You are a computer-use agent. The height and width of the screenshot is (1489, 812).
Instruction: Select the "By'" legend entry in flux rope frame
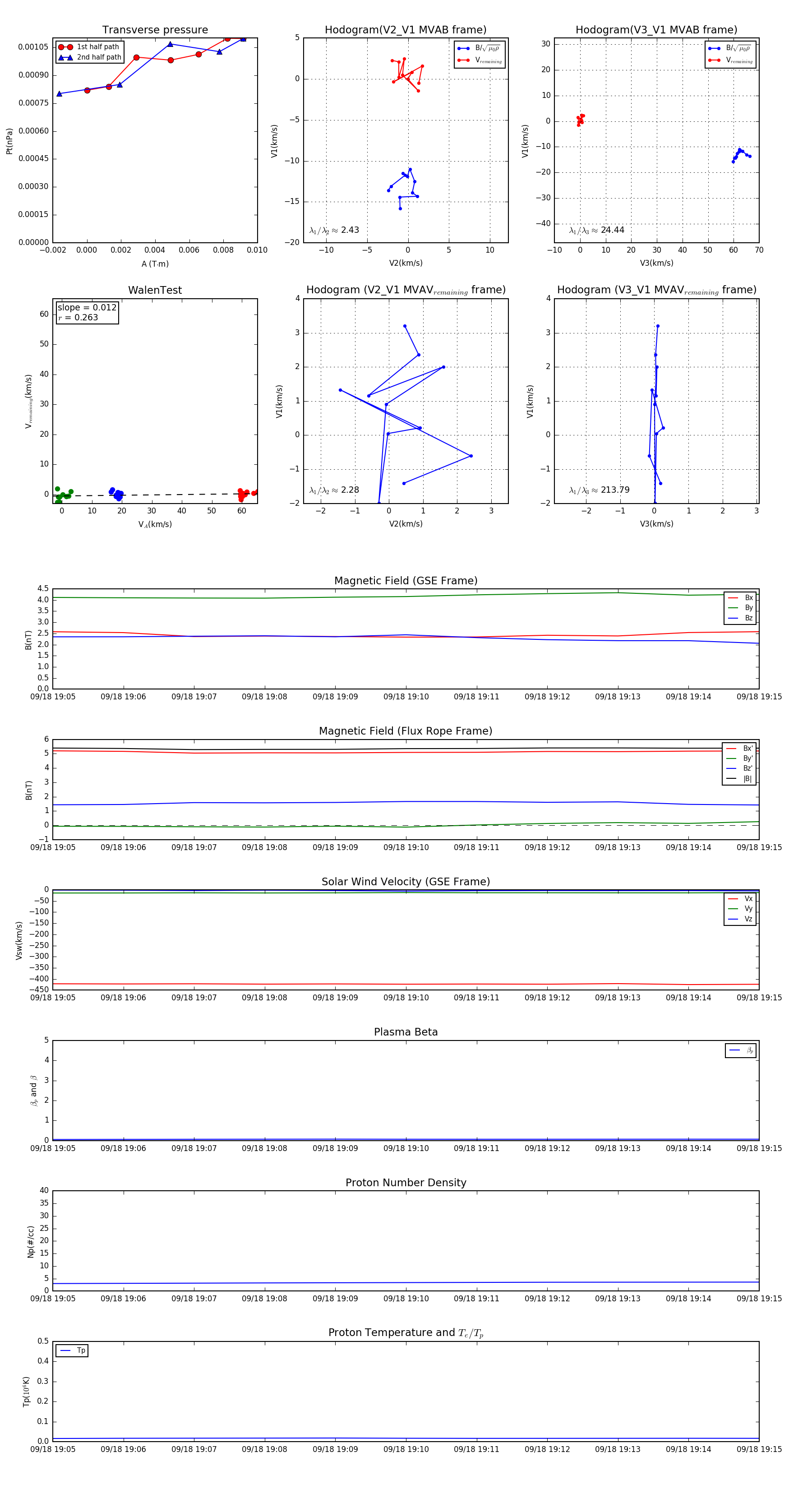(739, 758)
